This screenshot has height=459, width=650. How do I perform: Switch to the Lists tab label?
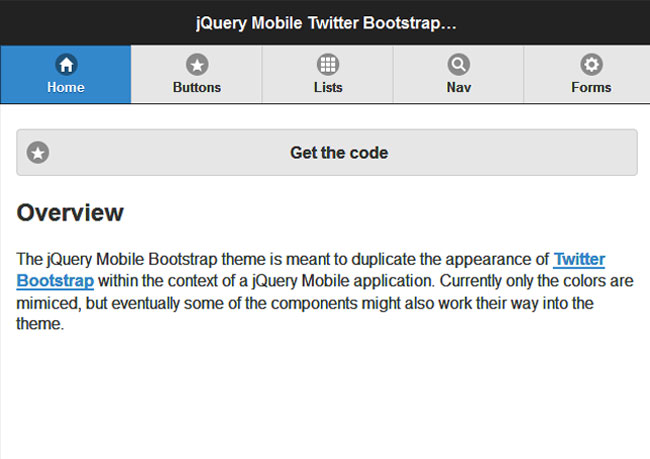328,87
